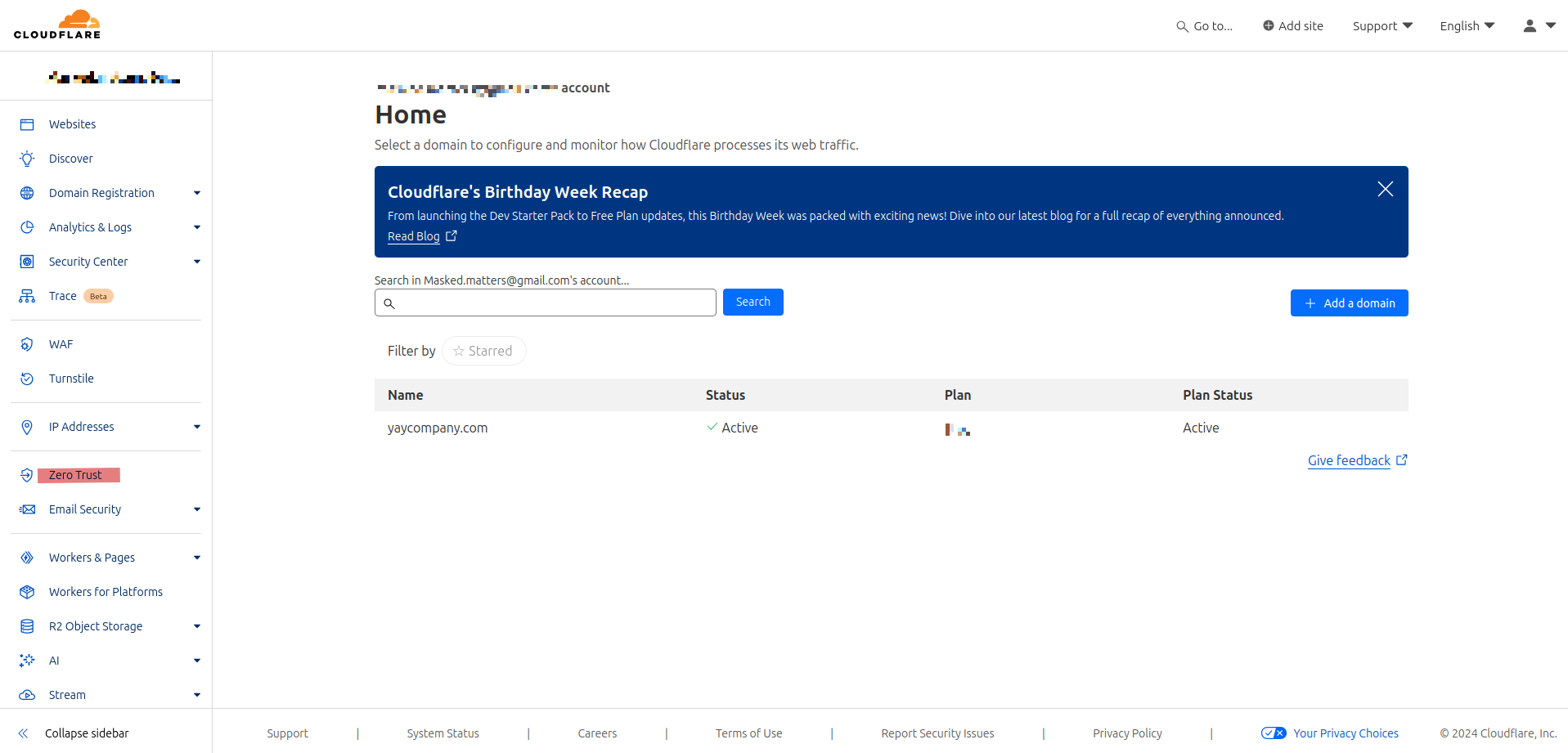Open Websites in the sidebar
Viewport: 1568px width, 753px height.
73,124
